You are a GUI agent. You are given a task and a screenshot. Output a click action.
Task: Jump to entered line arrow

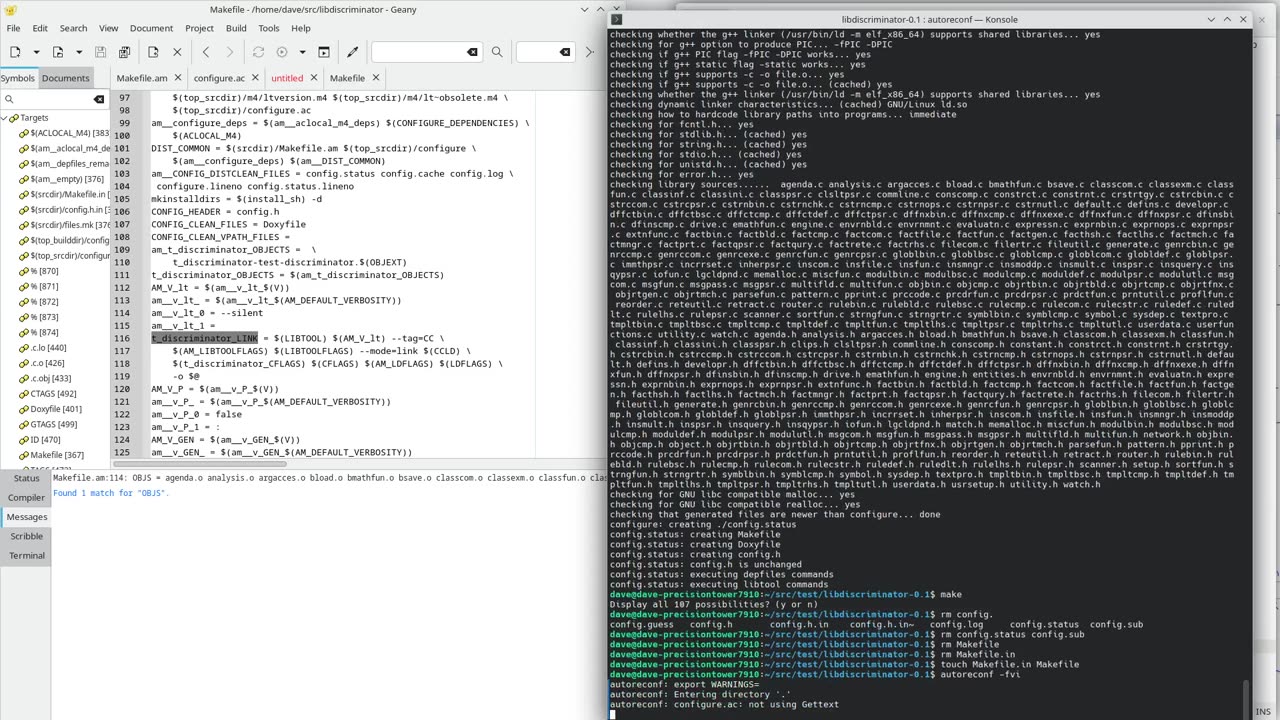[x=589, y=52]
